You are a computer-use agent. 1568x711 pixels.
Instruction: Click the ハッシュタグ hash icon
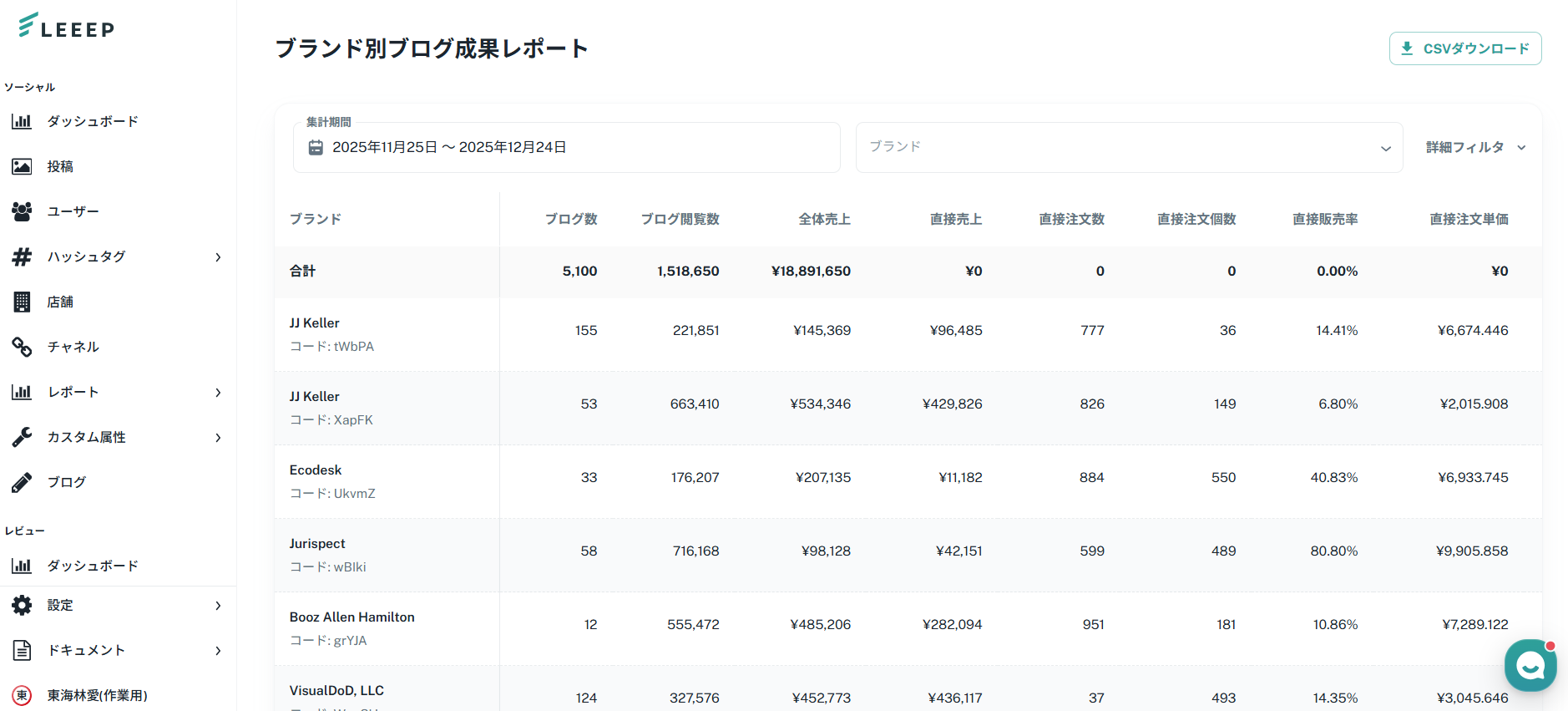pos(22,257)
